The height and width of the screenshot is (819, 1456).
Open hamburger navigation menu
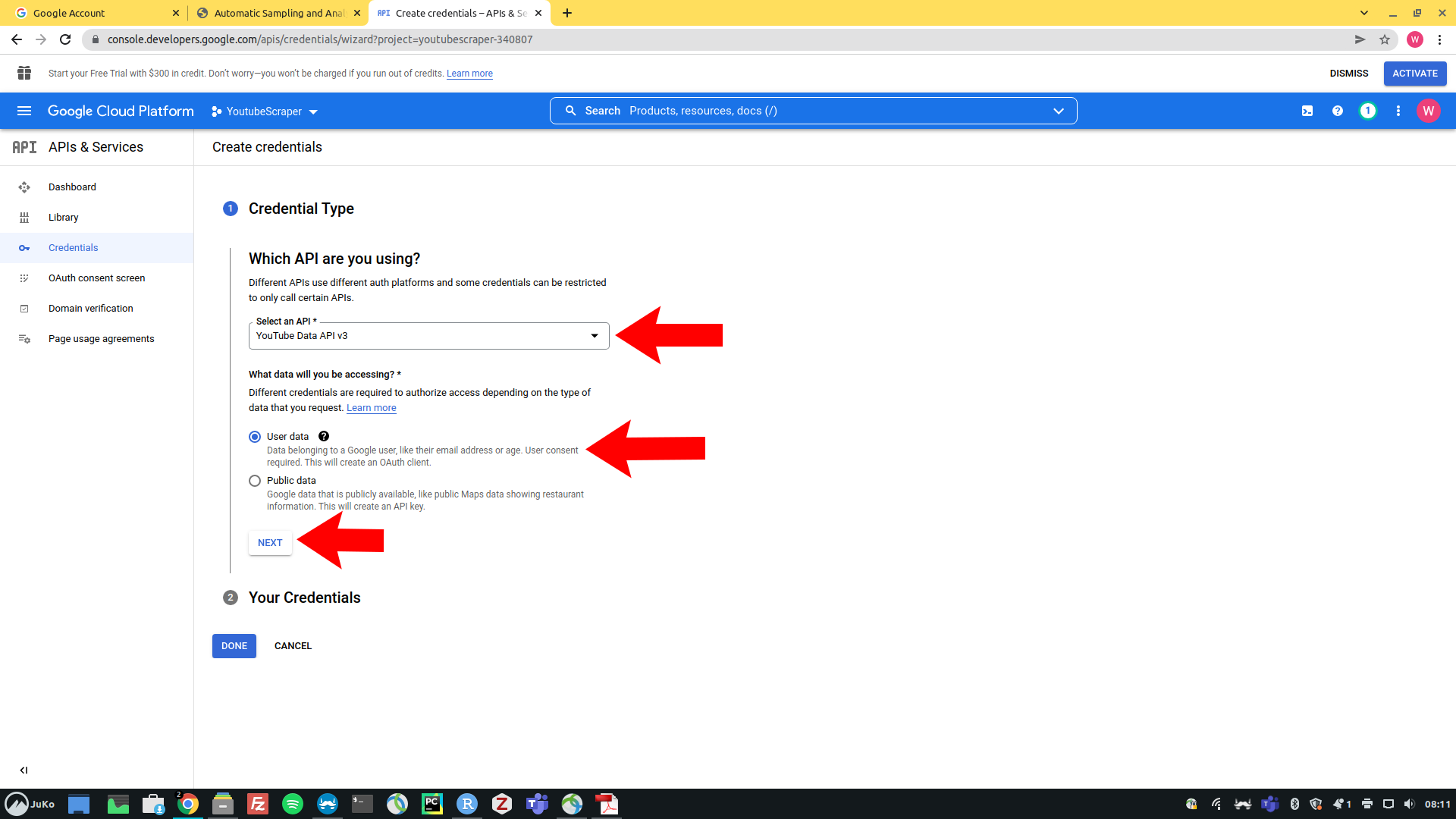pos(24,111)
